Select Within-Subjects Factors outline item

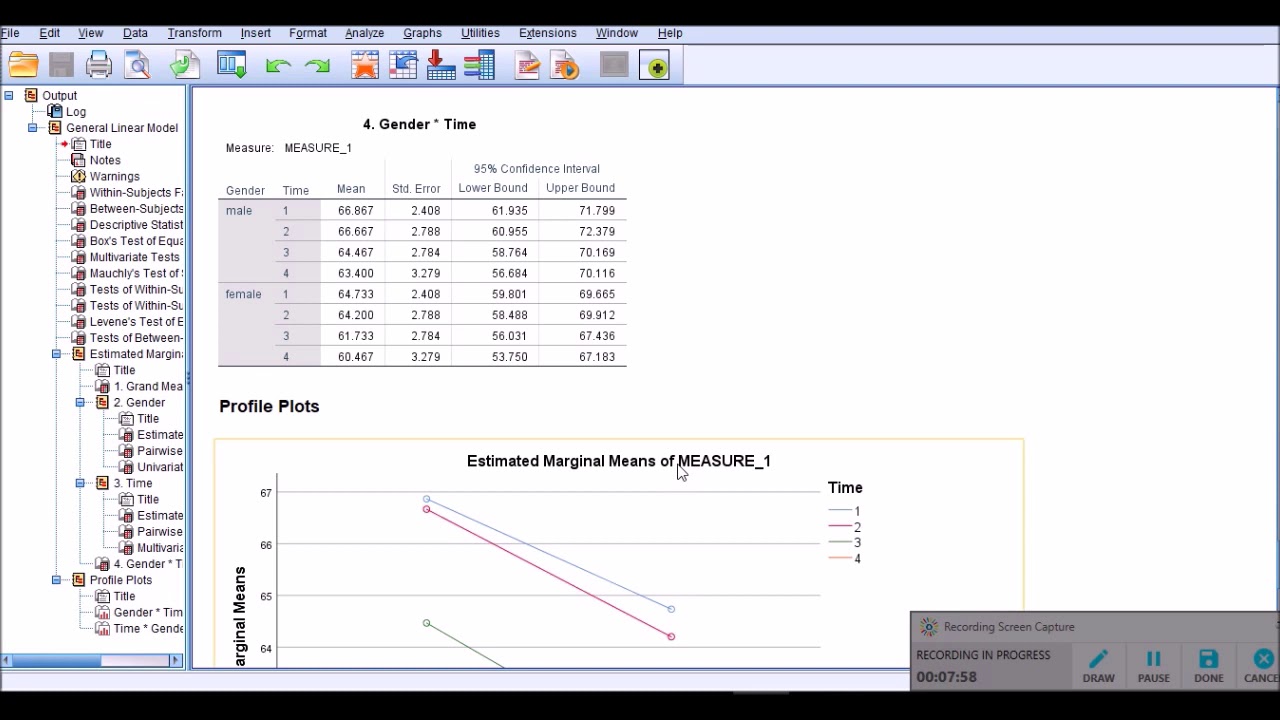pyautogui.click(x=136, y=192)
